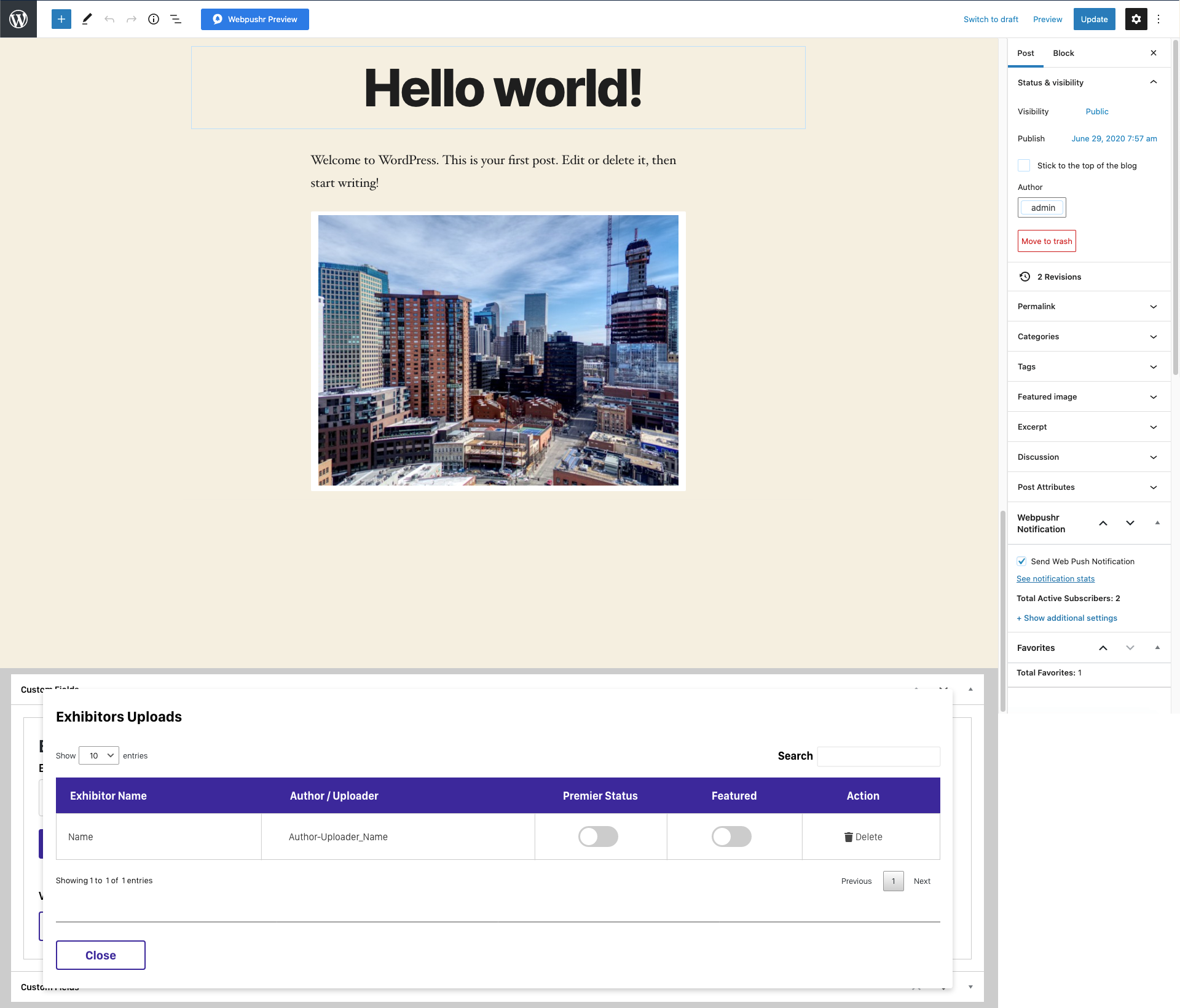Open the Show entries count dropdown

(99, 755)
